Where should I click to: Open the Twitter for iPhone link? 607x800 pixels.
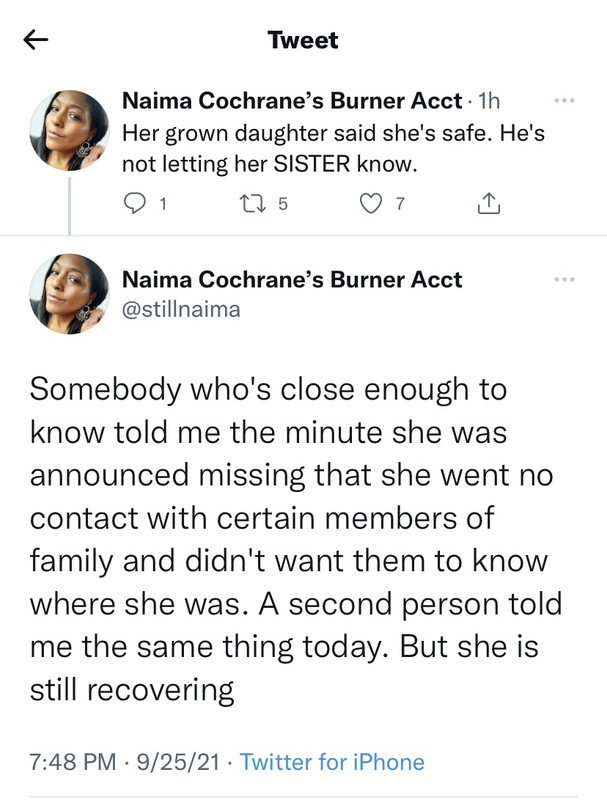[x=332, y=762]
